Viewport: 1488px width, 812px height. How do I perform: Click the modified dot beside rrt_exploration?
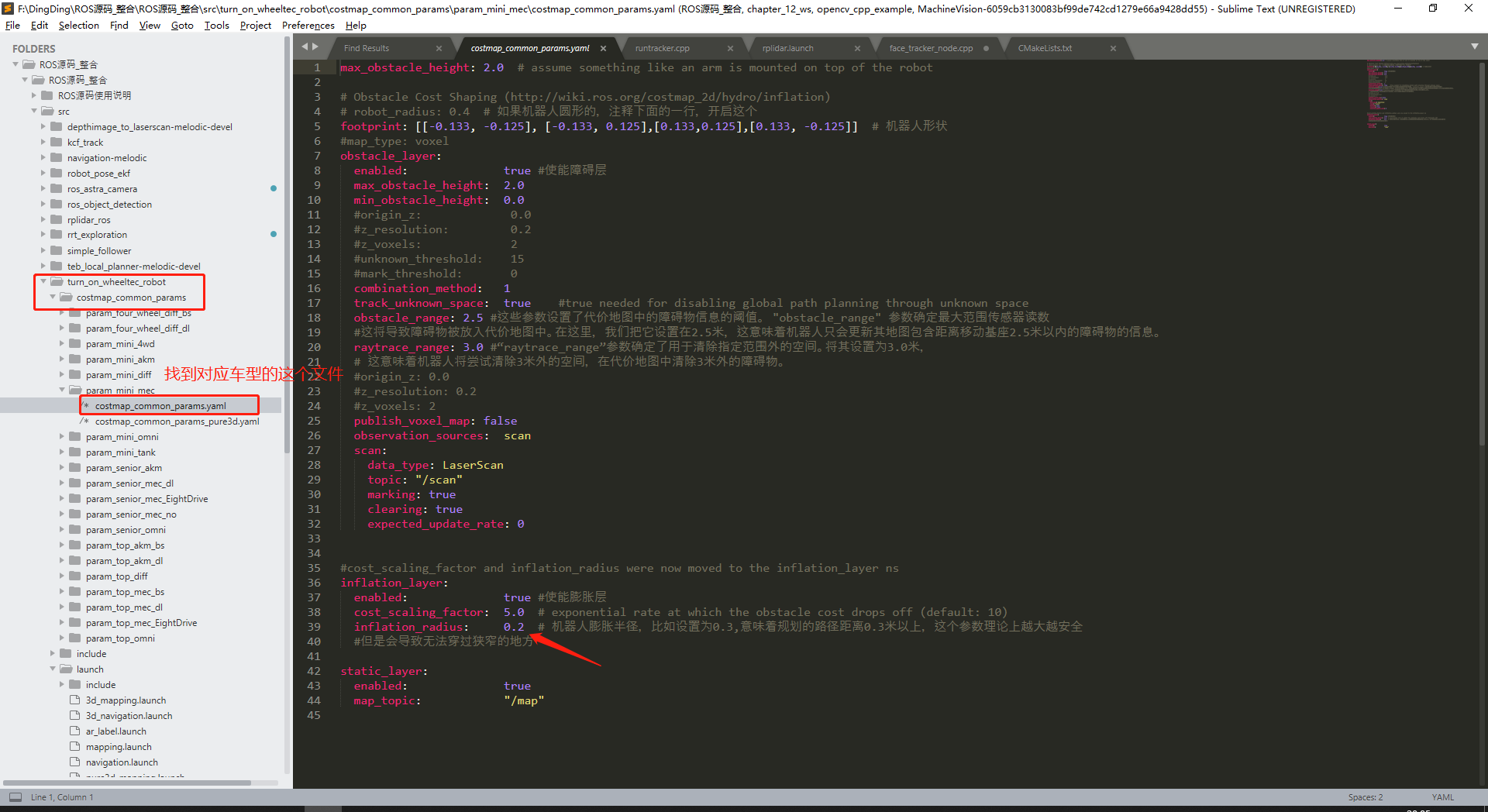[274, 234]
